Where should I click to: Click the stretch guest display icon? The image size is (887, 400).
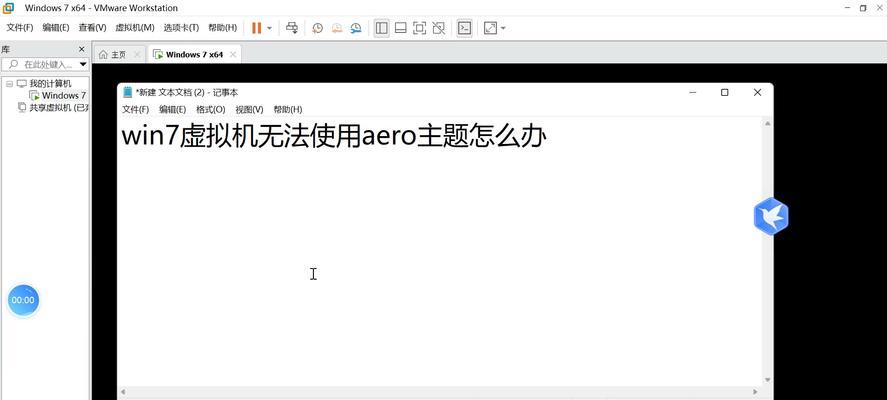coord(490,28)
